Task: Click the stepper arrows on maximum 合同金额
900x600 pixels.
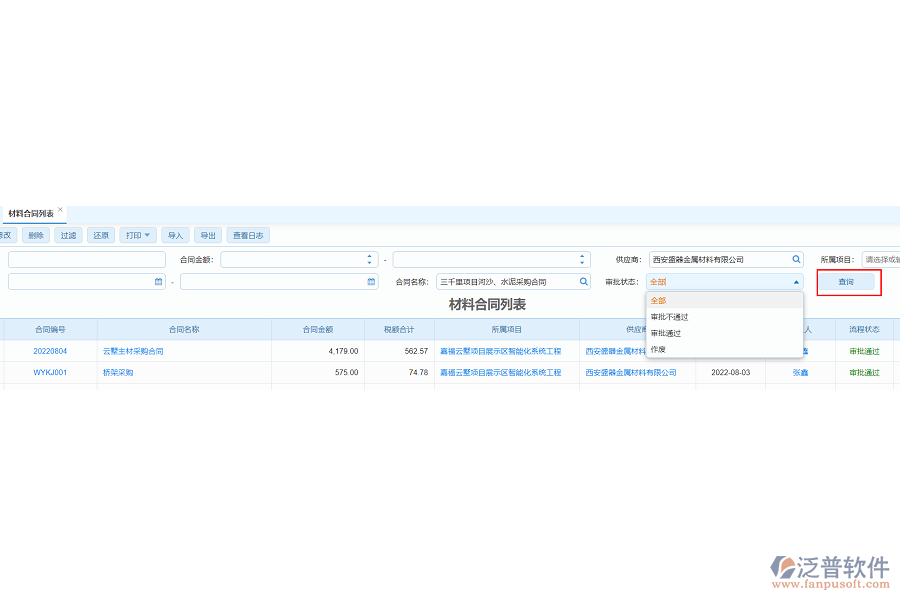Action: (x=583, y=259)
